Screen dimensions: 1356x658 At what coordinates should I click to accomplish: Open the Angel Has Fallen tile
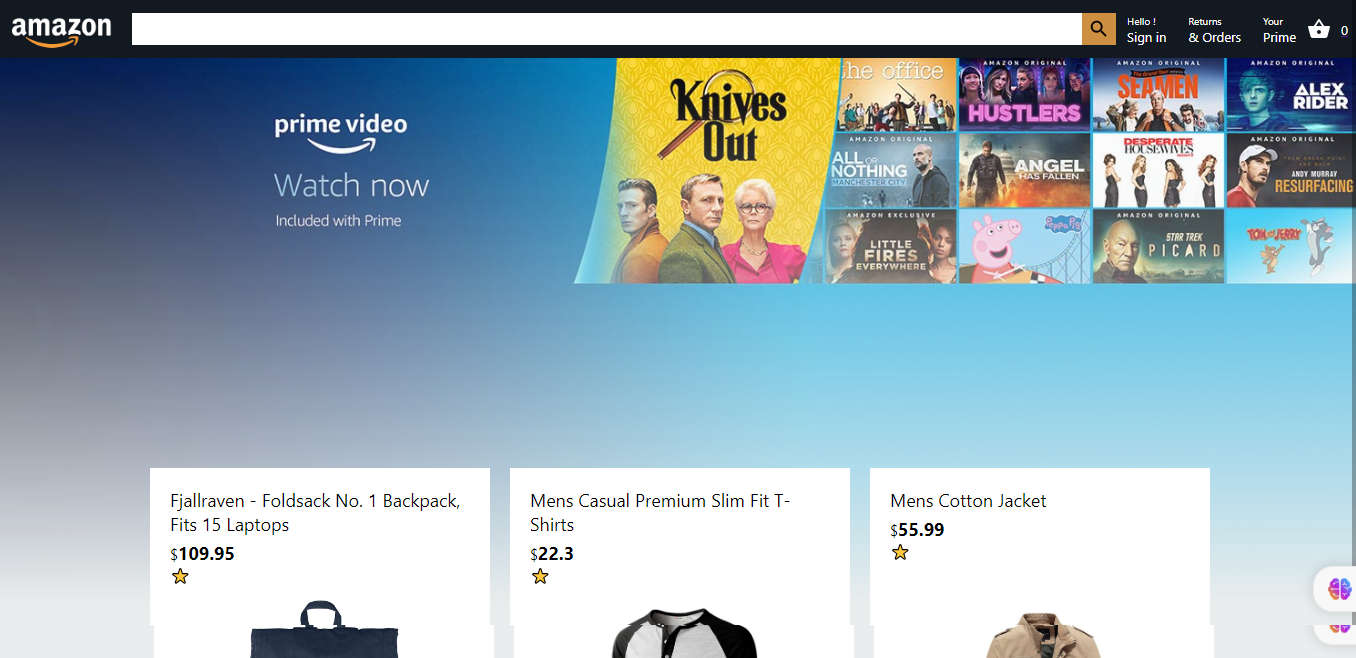[1024, 170]
